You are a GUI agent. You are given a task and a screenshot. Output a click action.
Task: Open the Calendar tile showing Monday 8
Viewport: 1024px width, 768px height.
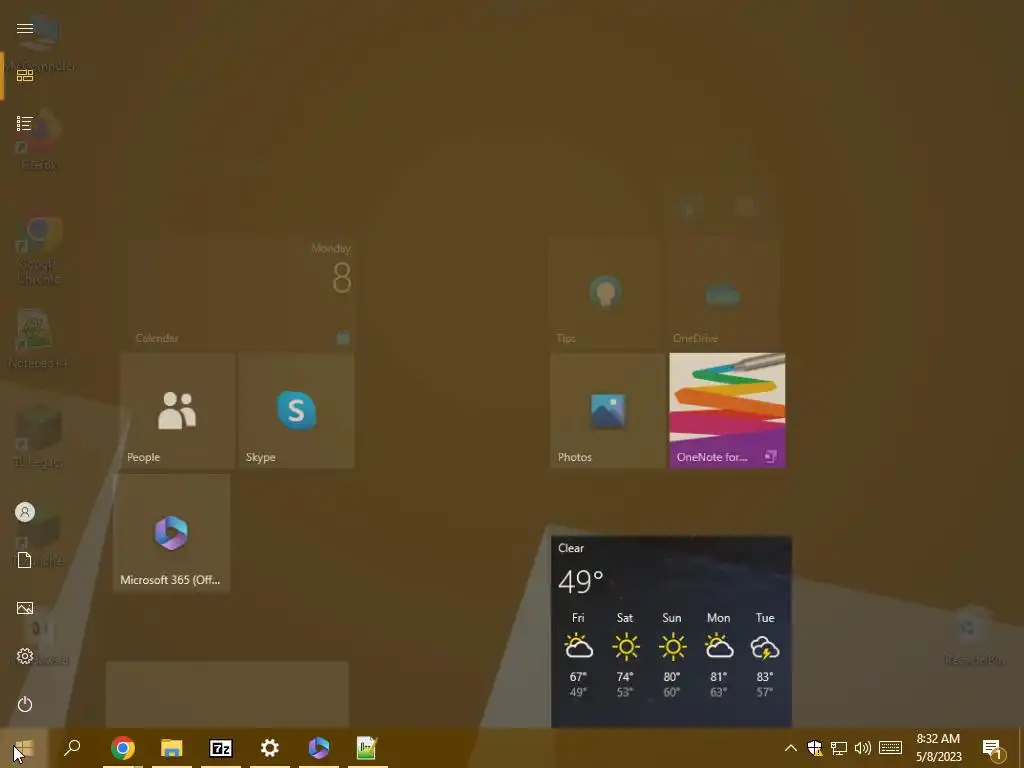point(242,293)
